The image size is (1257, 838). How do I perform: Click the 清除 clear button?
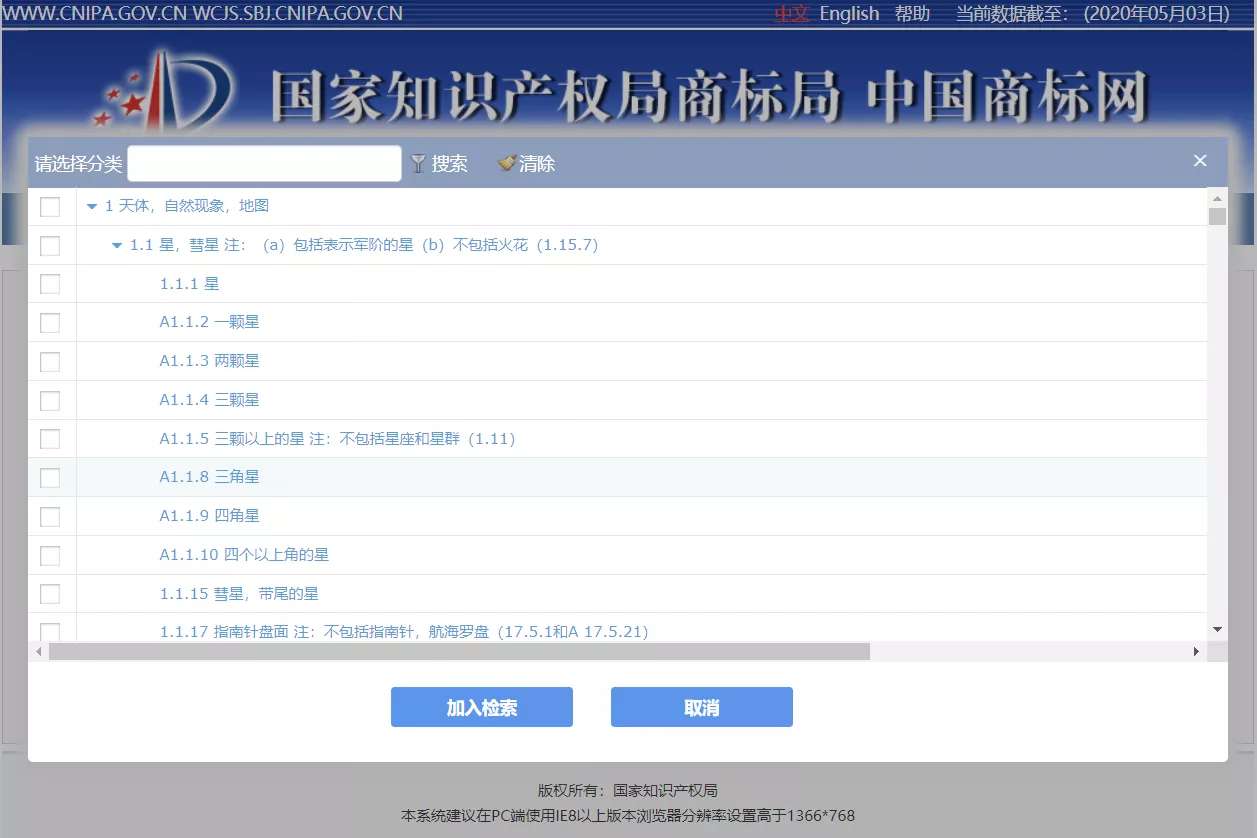pyautogui.click(x=527, y=164)
